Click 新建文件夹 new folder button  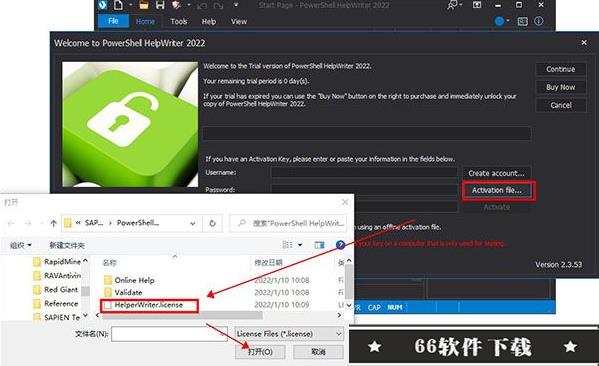(x=67, y=245)
